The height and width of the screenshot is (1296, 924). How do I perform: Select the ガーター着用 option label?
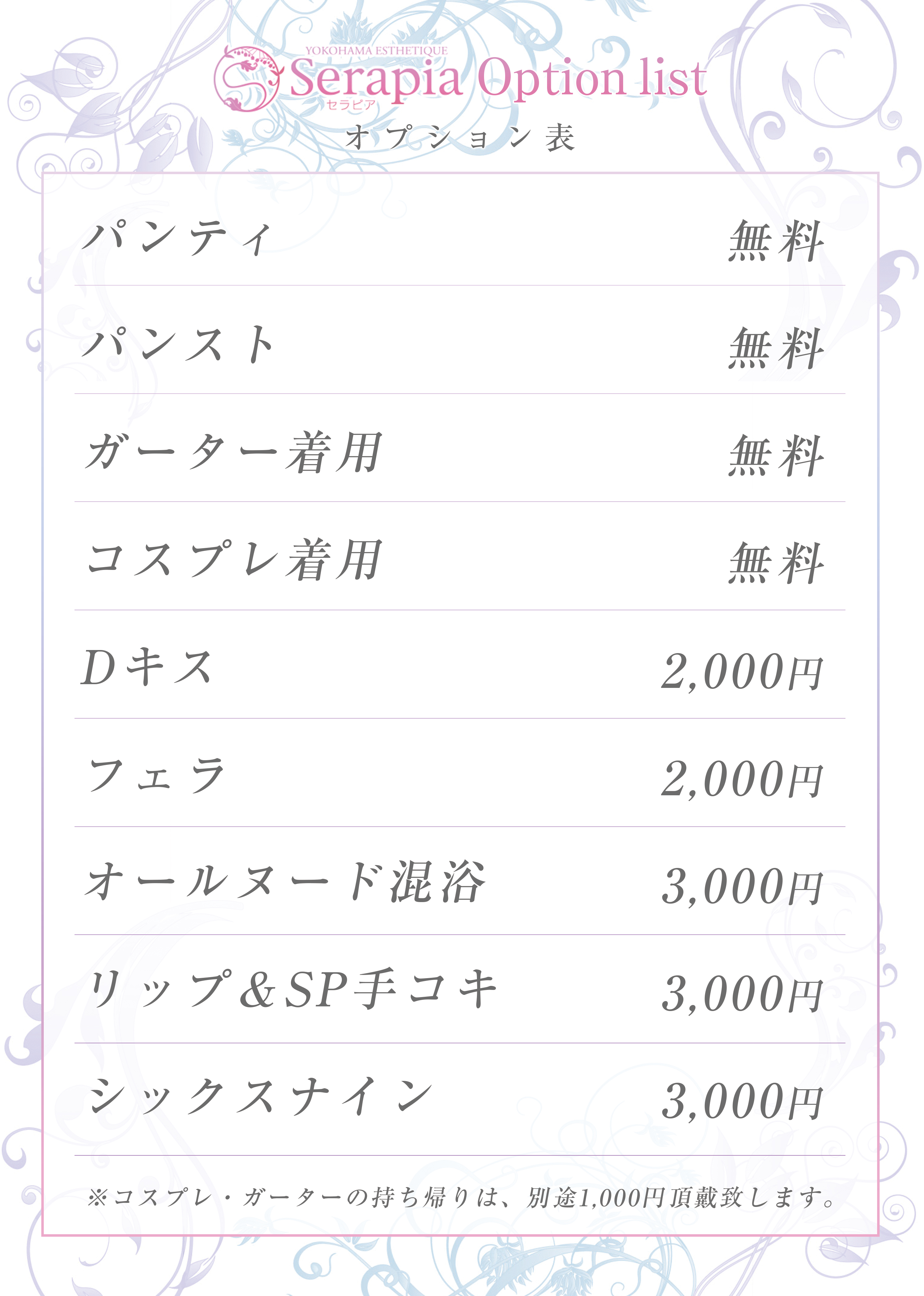click(x=233, y=452)
